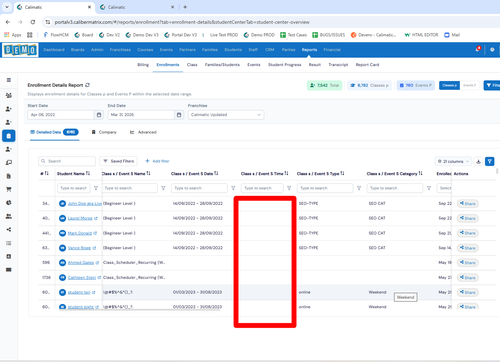
Task: Open the pie chart sidebar icon
Action: pos(9,203)
